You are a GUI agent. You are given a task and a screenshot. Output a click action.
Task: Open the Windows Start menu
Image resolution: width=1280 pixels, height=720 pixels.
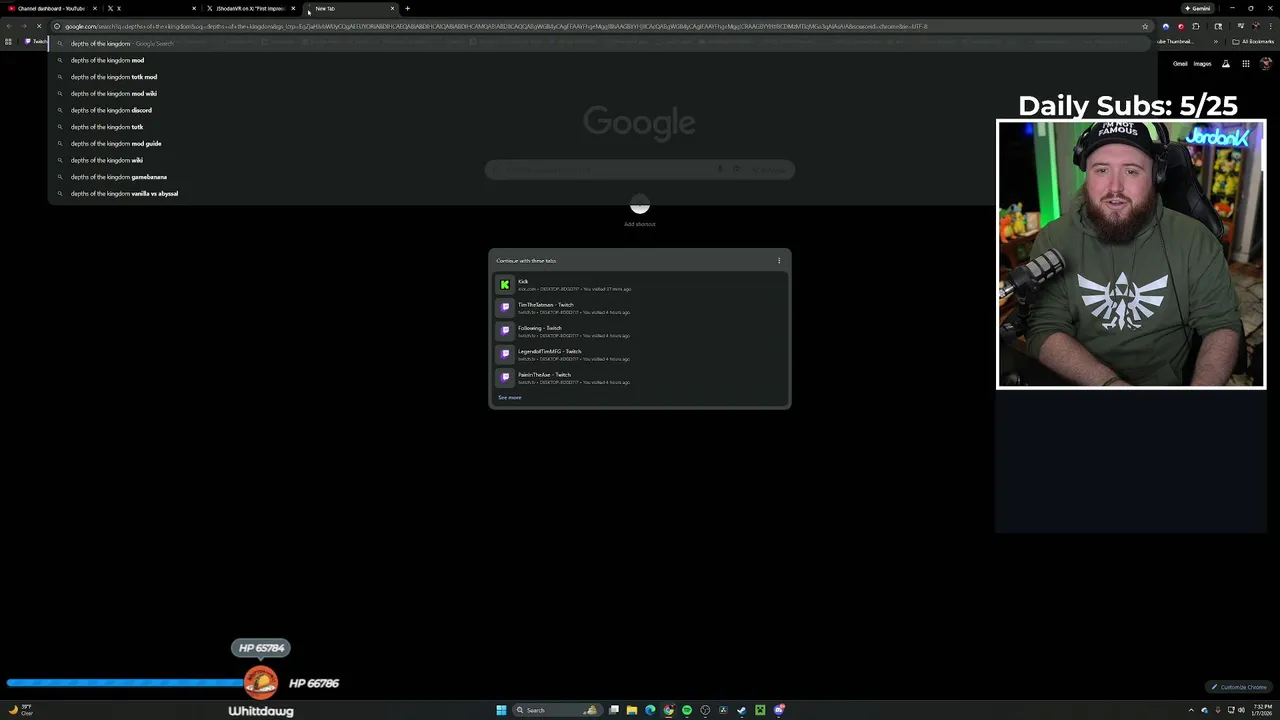(501, 710)
